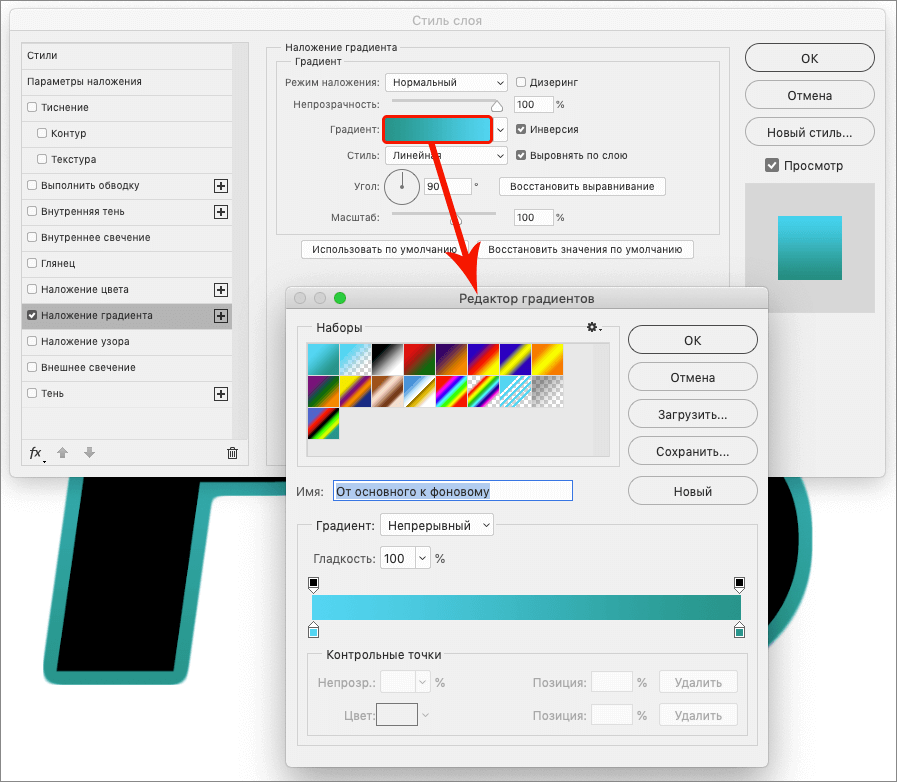
Task: Enable the Текстура checkbox
Action: (42, 159)
